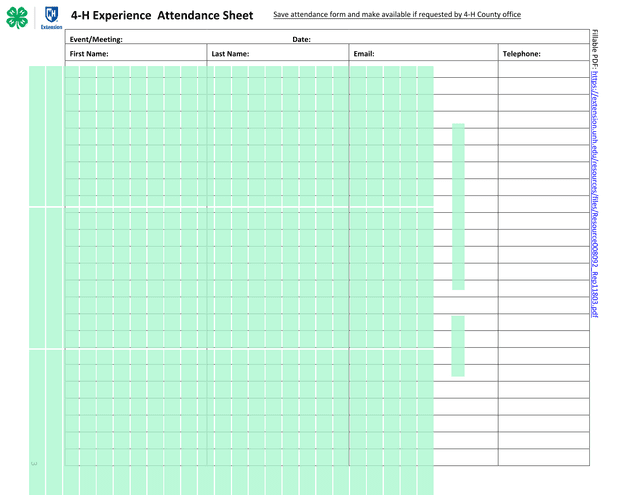
Task: Click the underlined save attendance form note
Action: tap(397, 15)
